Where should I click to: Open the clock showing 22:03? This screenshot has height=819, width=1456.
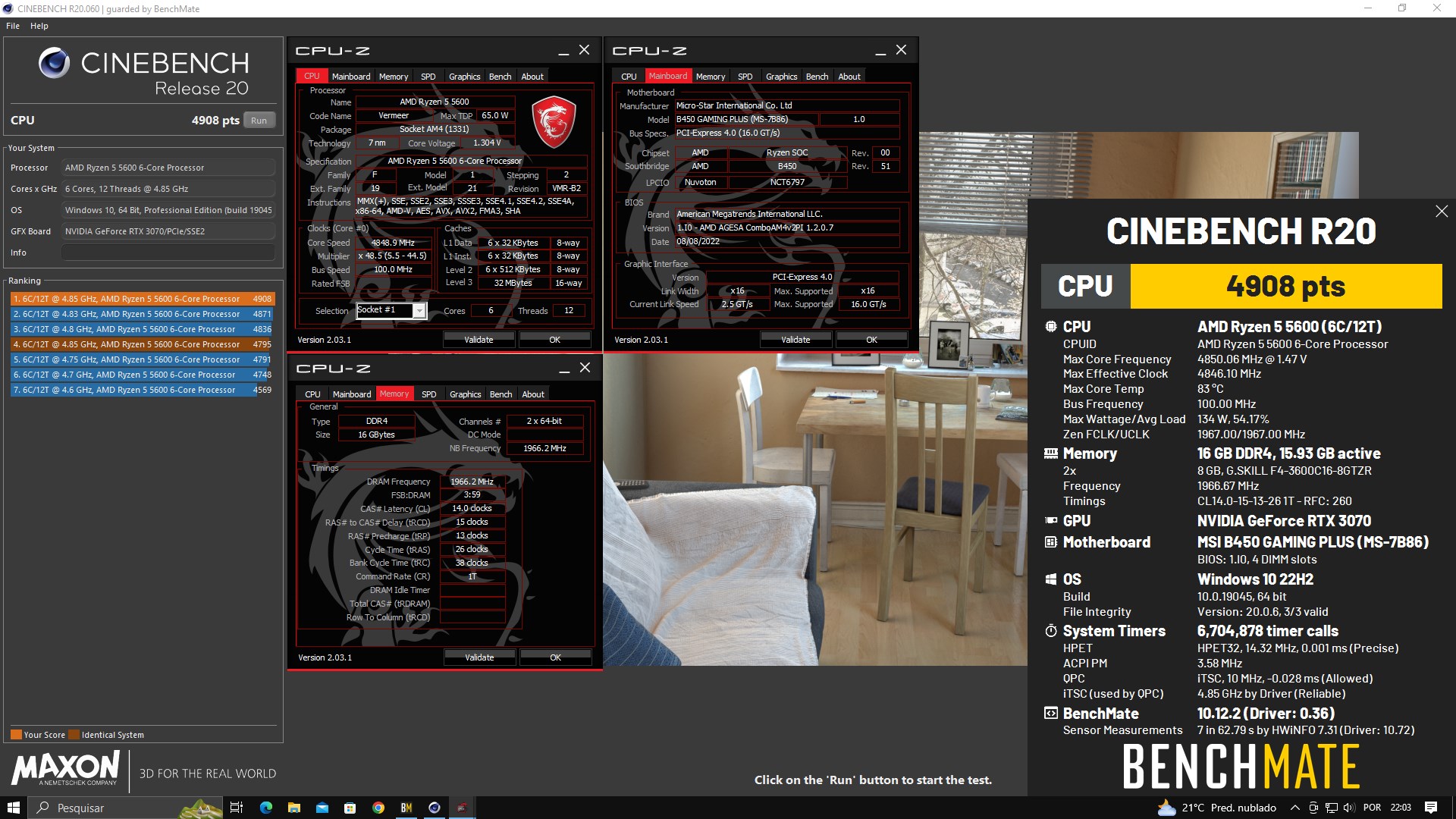(x=1401, y=808)
